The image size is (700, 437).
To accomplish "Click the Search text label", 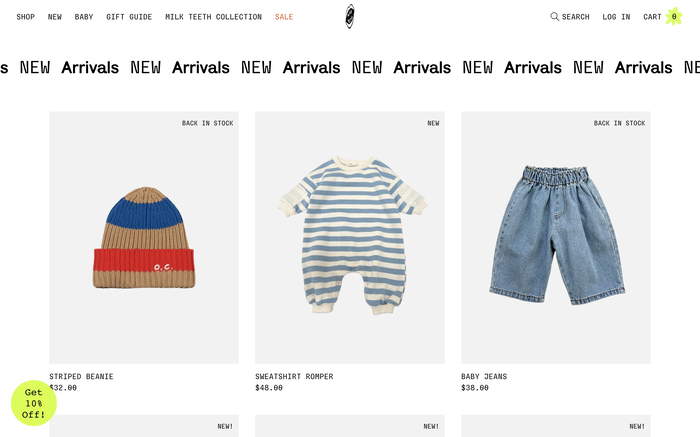I will coord(575,17).
